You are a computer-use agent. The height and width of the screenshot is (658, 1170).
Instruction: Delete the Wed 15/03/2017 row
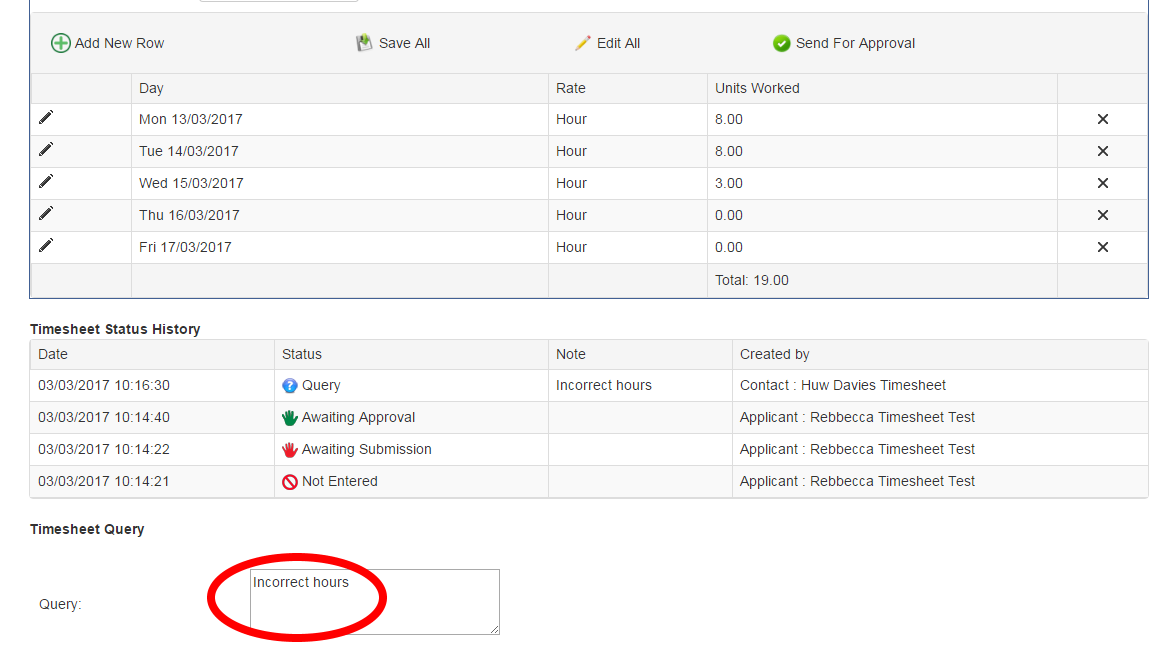[1103, 184]
